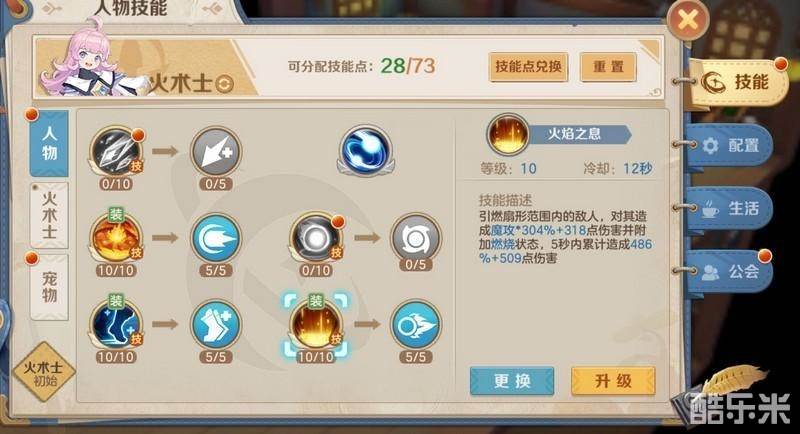800x434 pixels.
Task: Switch to the 火术士 side tab
Action: [x=49, y=215]
